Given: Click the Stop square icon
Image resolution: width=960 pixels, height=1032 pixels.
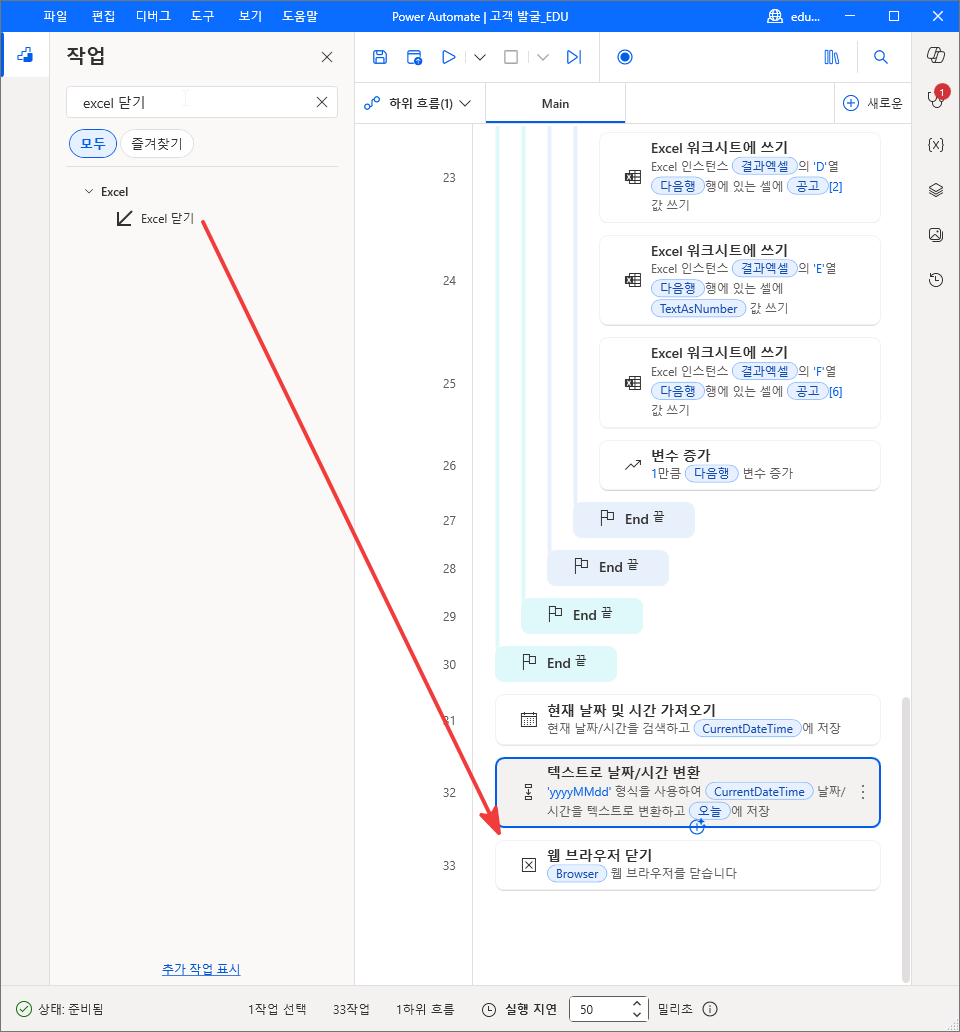Looking at the screenshot, I should pyautogui.click(x=511, y=57).
